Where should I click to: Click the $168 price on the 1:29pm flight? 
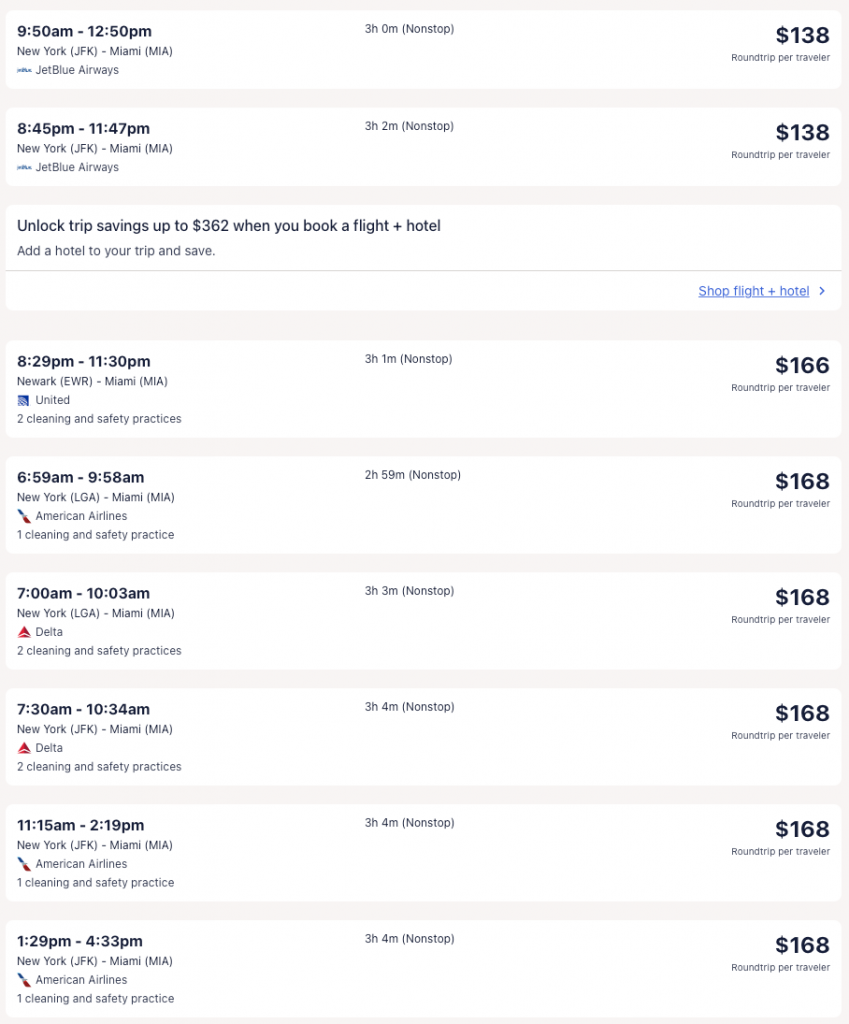coord(804,945)
